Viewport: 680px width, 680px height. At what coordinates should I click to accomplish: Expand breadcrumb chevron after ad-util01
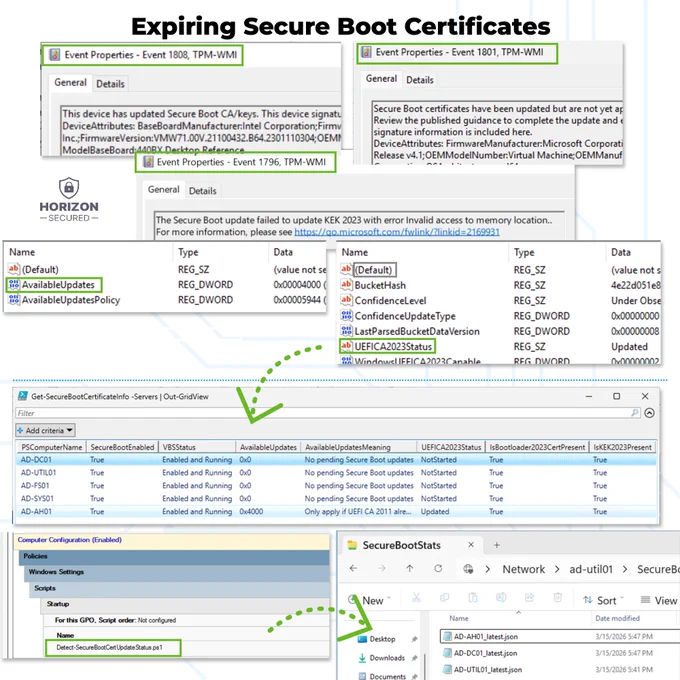625,569
